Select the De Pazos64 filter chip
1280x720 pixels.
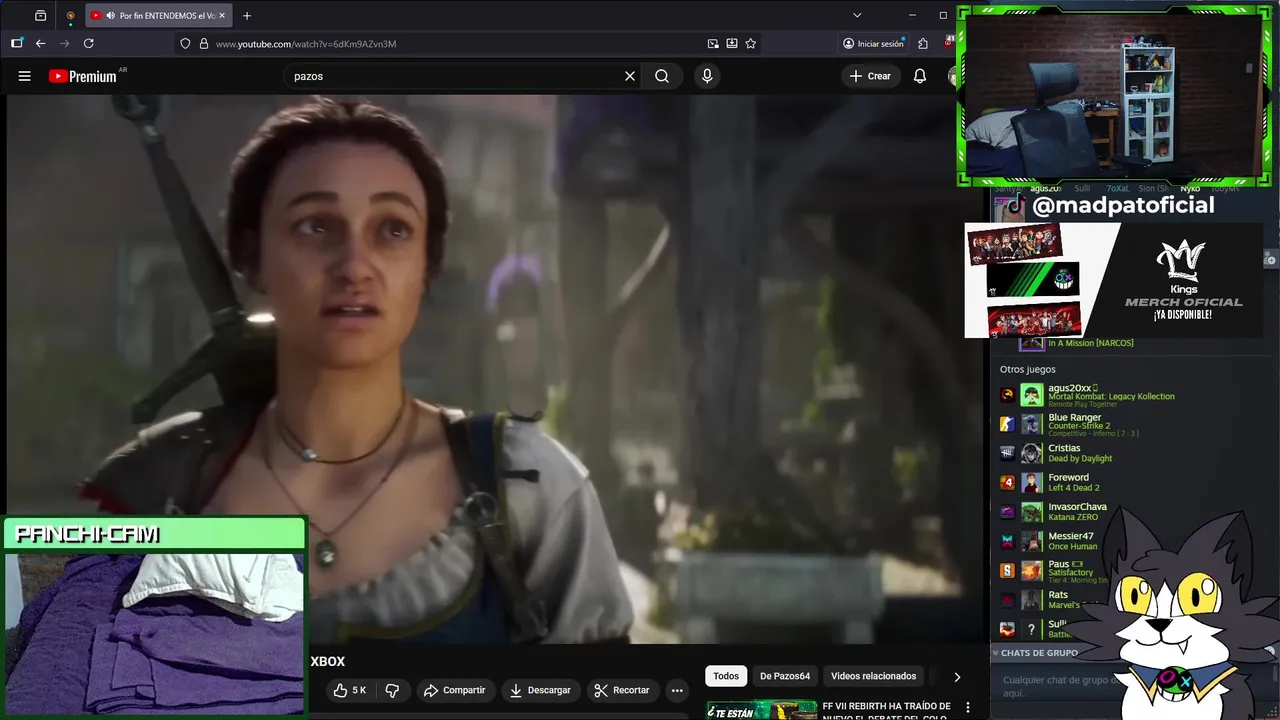pos(785,676)
